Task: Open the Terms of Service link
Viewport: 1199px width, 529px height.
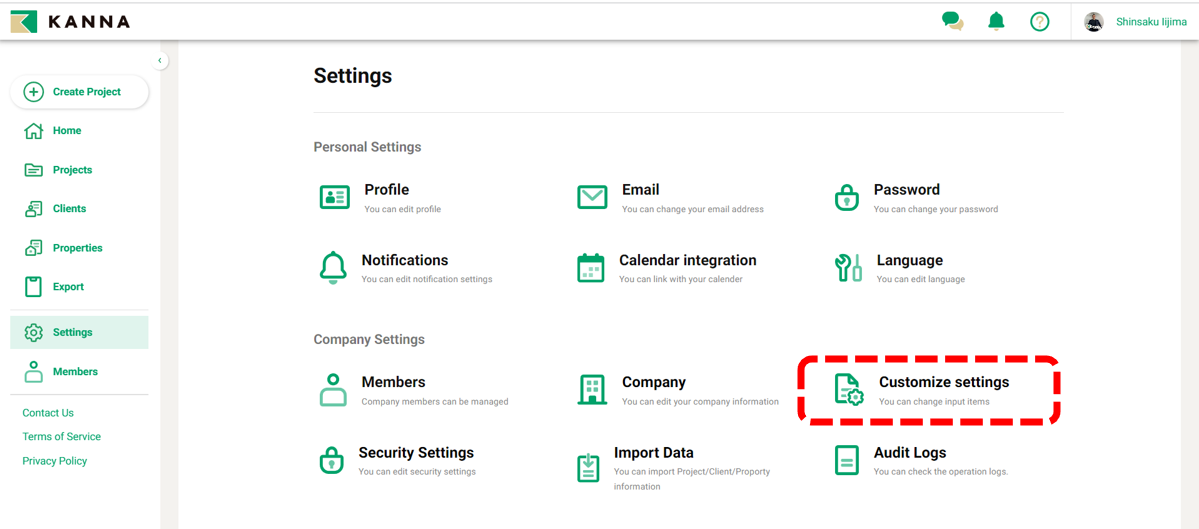Action: (x=61, y=437)
